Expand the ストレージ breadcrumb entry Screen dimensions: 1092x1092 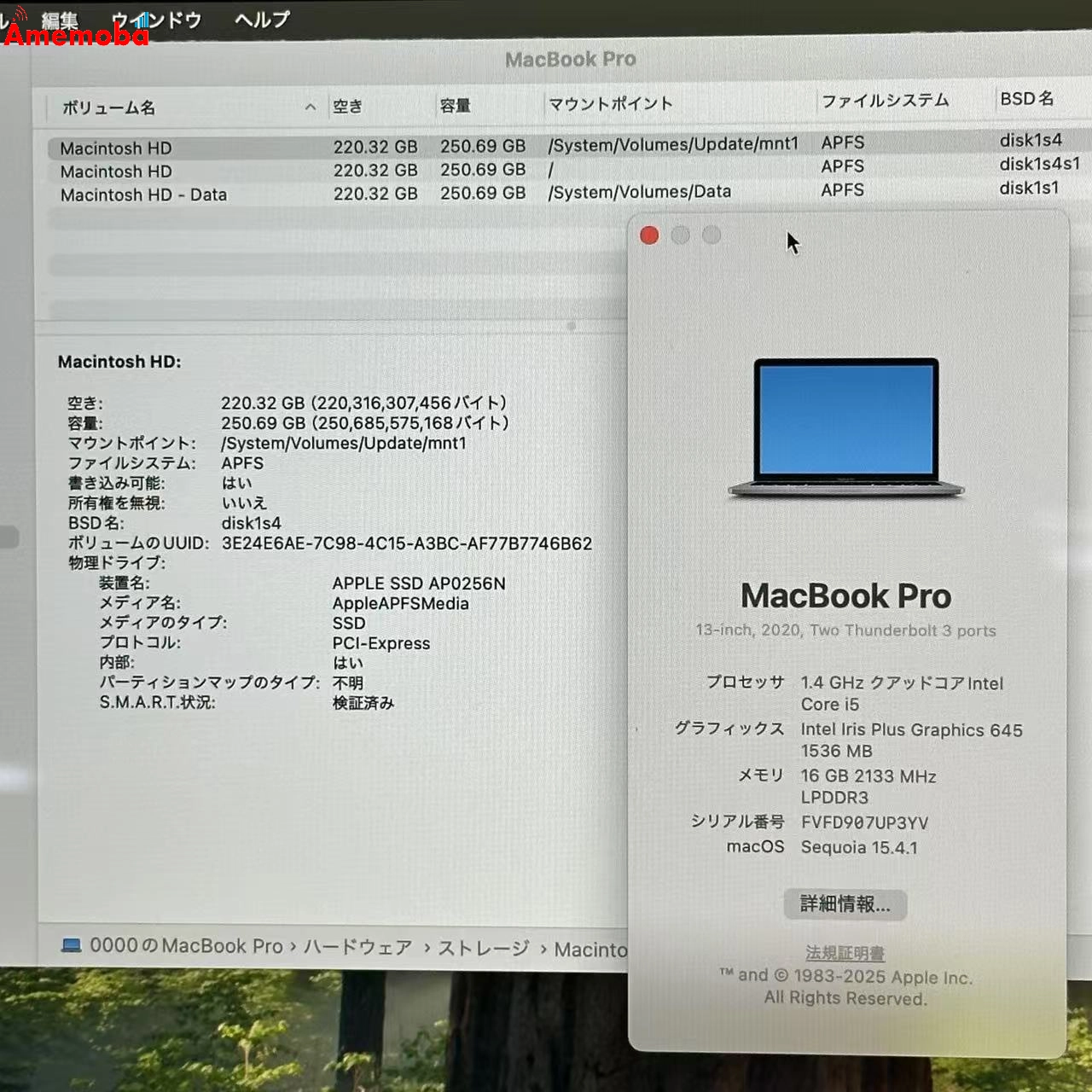[x=483, y=947]
